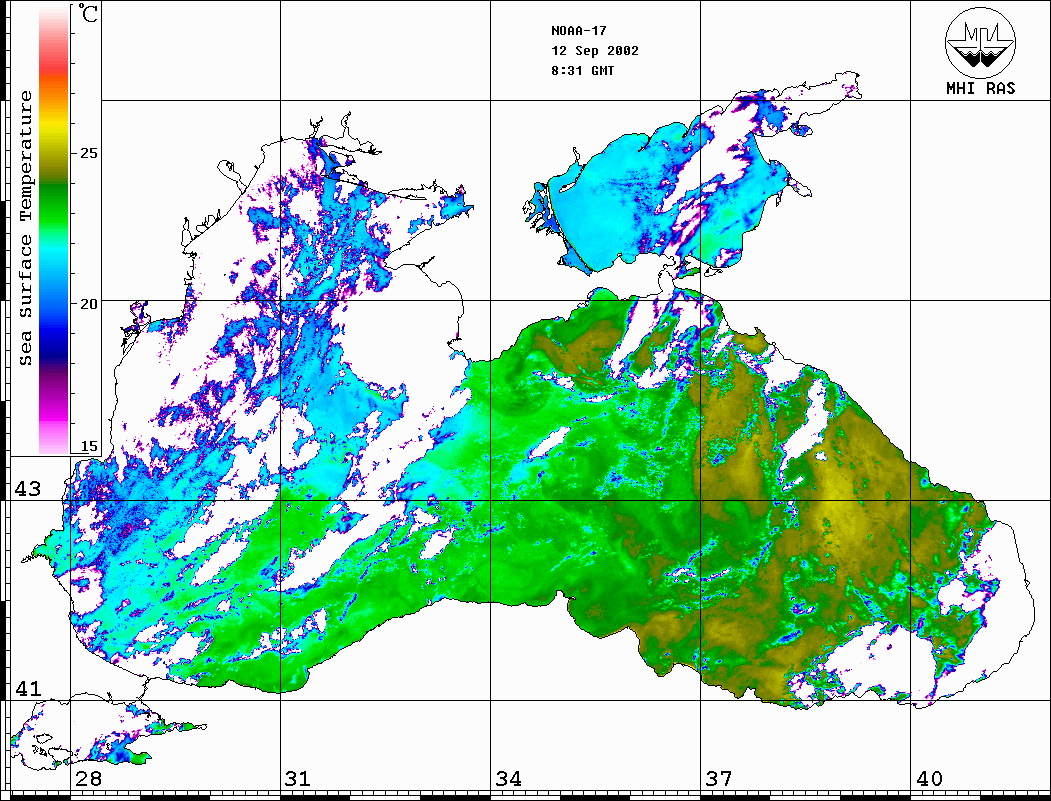1051x801 pixels.
Task: Click the "MHI RAS" label text
Action: [x=981, y=88]
